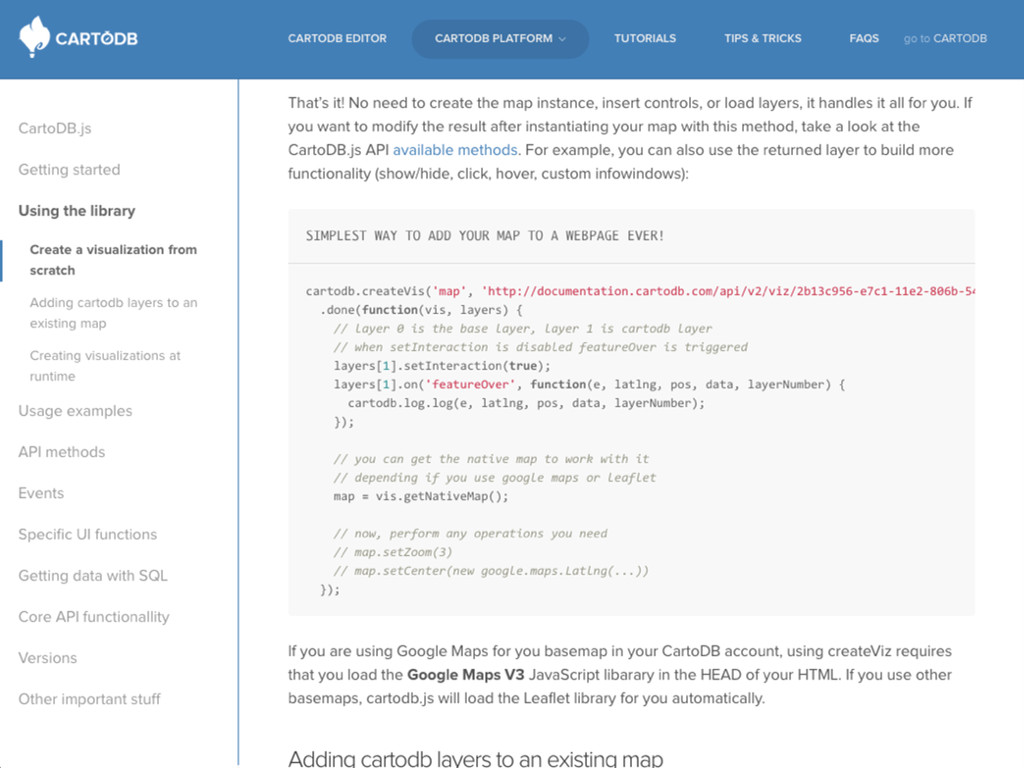Click the CartoDB logo icon

point(34,37)
